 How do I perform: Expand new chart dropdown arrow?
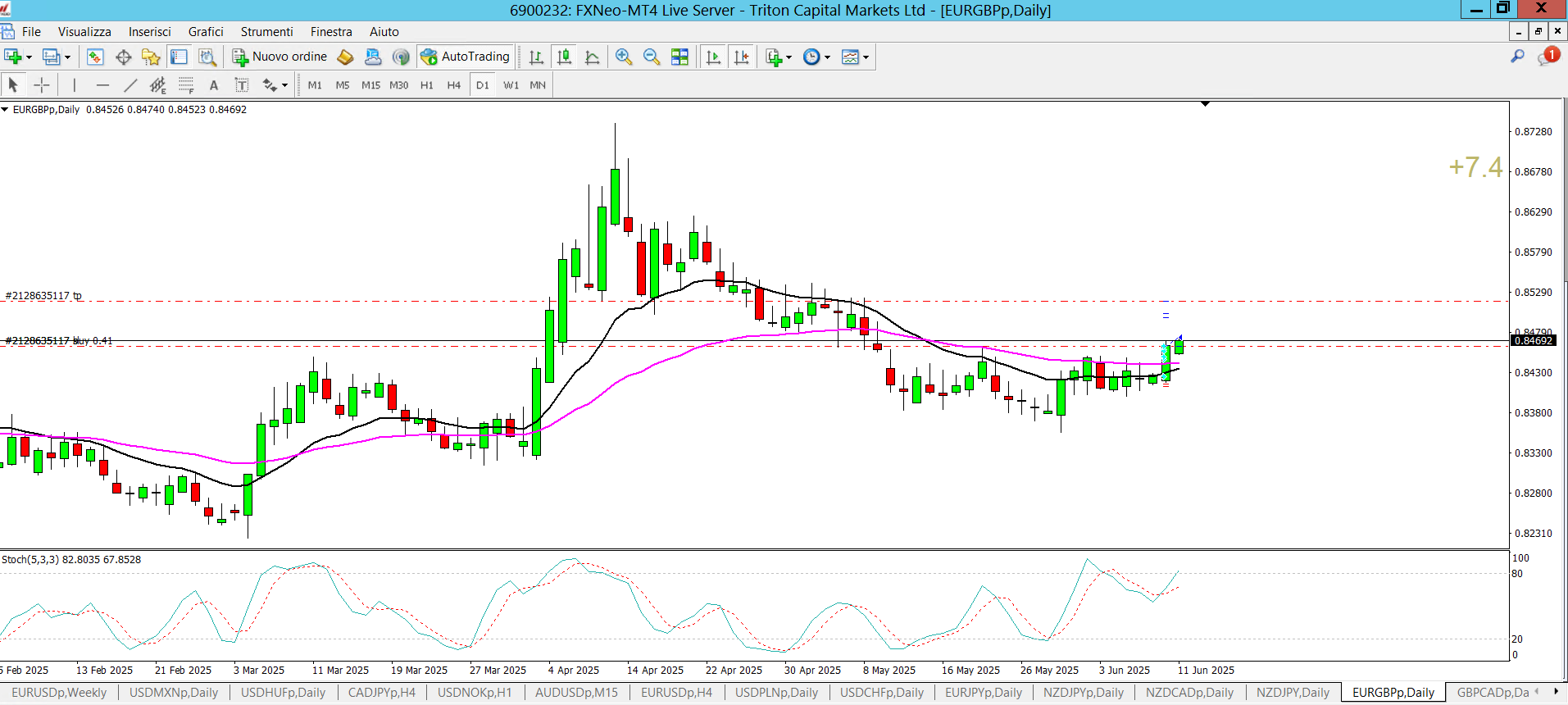point(29,57)
